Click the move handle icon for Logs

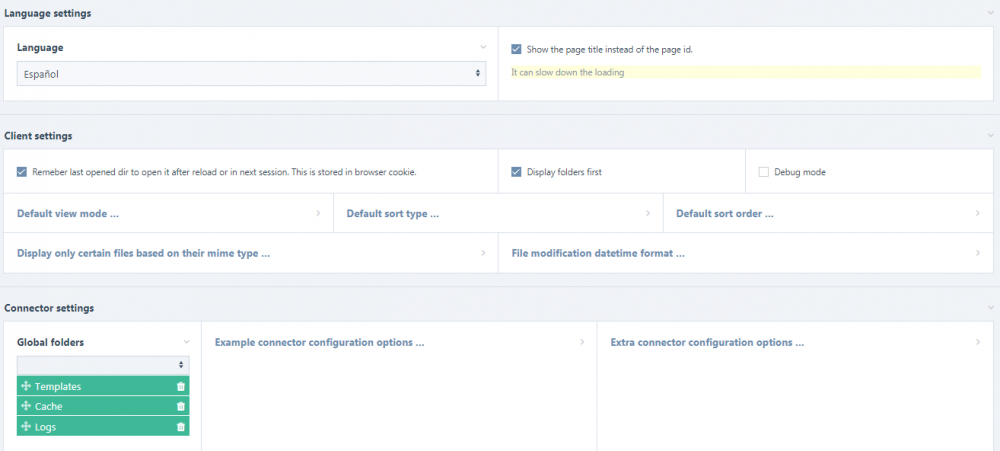[26, 427]
